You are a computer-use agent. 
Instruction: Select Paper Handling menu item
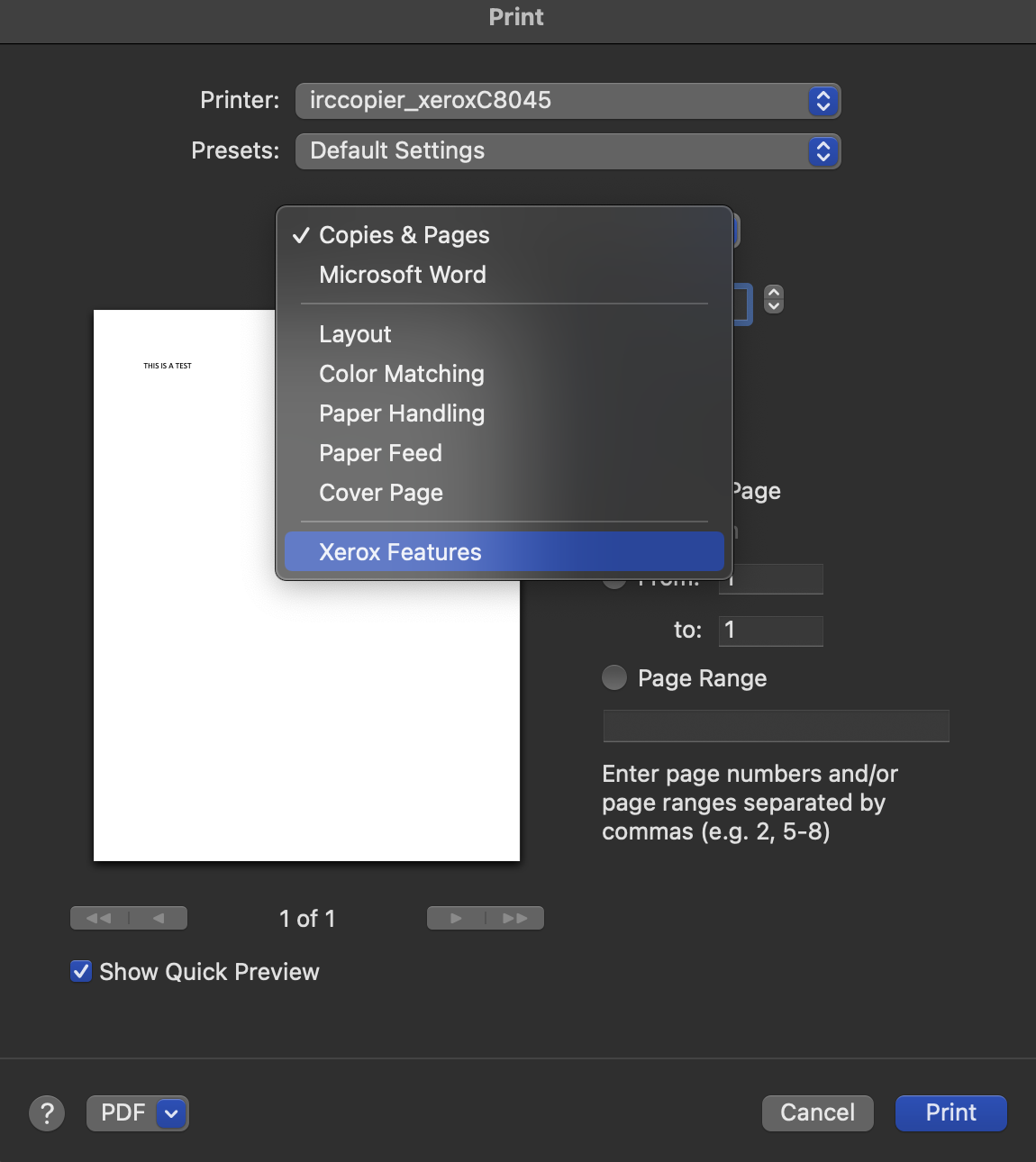click(x=402, y=413)
